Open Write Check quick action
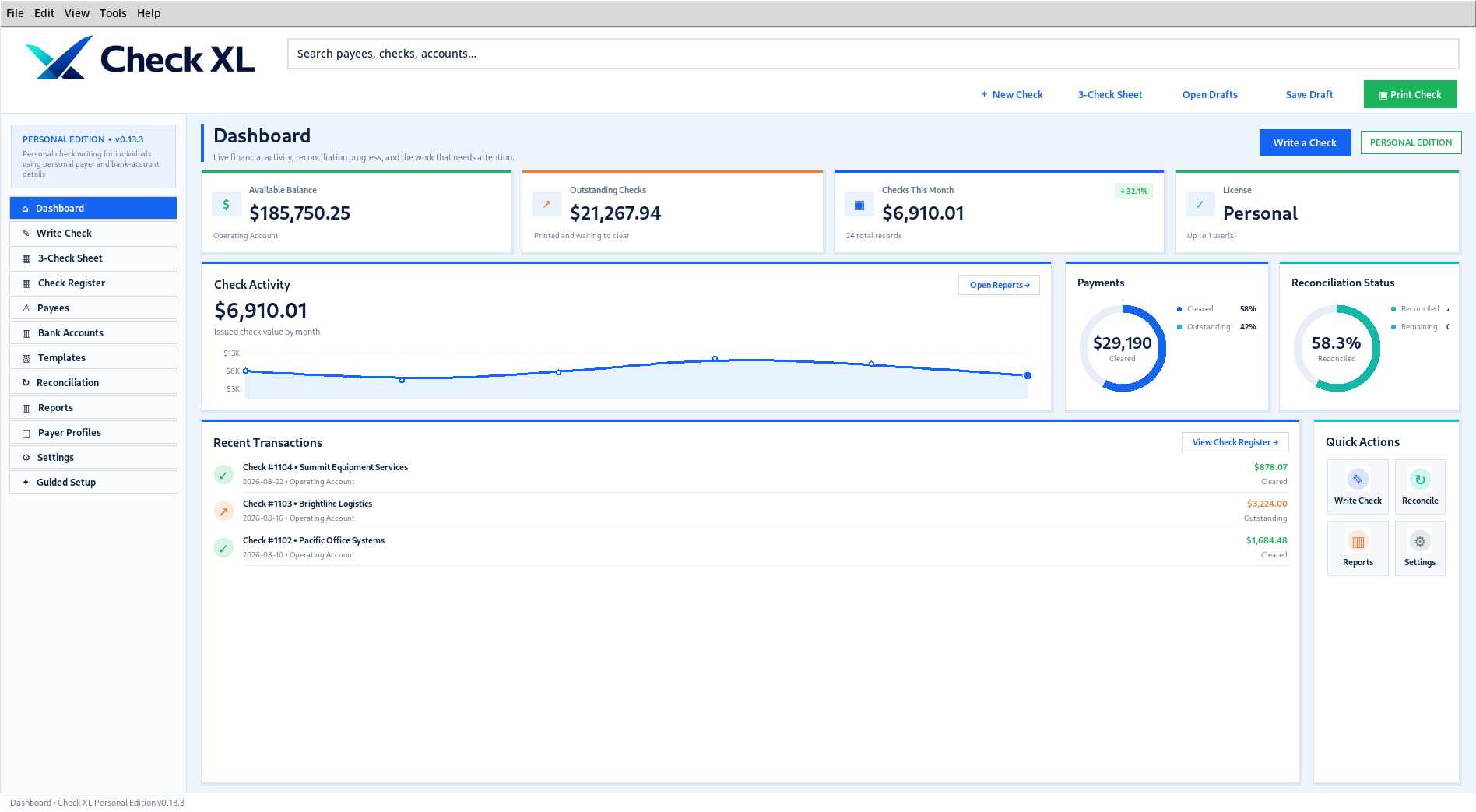The image size is (1476, 812). (1358, 487)
